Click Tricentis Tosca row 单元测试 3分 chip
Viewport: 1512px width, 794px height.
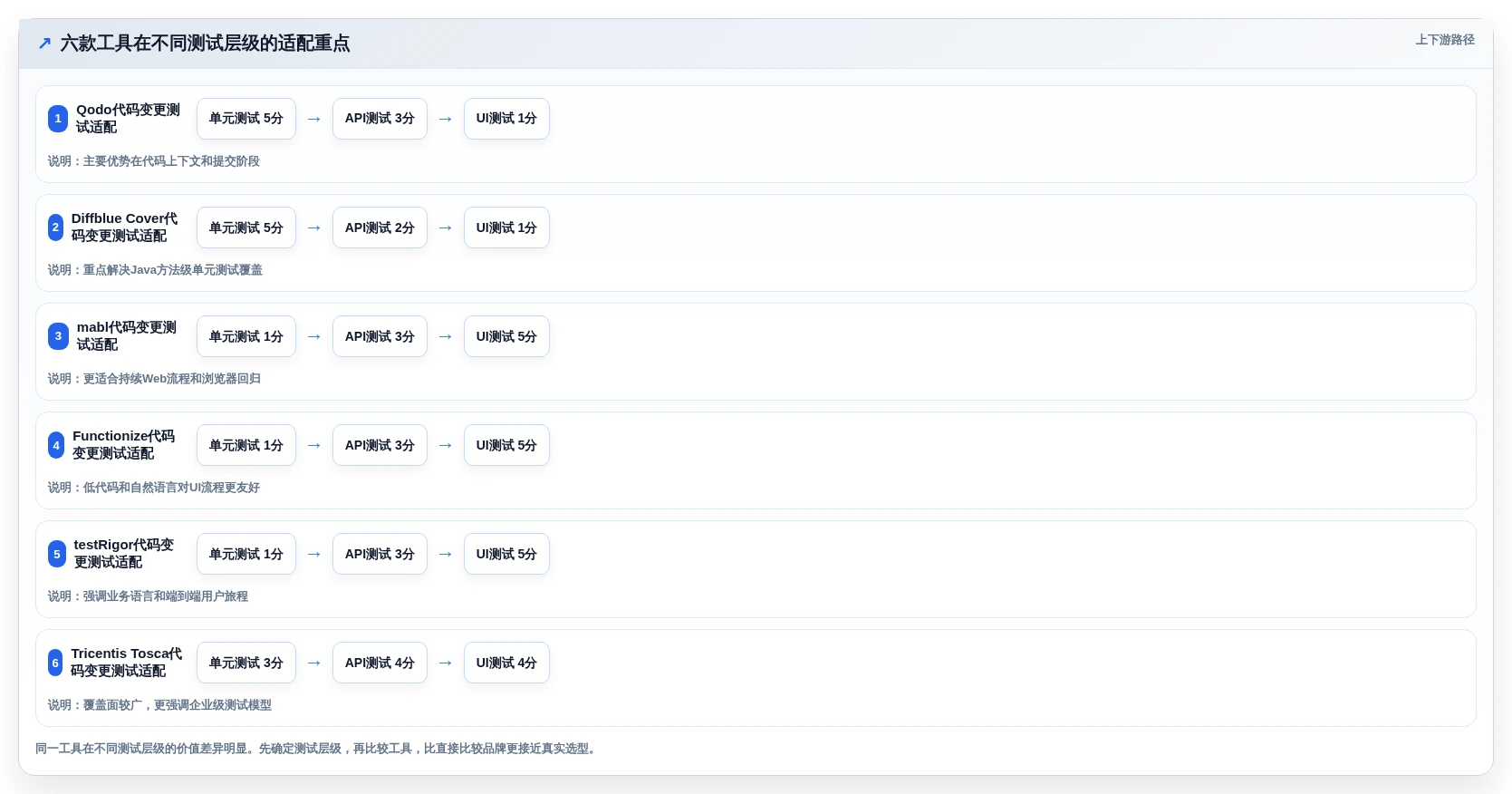[246, 663]
